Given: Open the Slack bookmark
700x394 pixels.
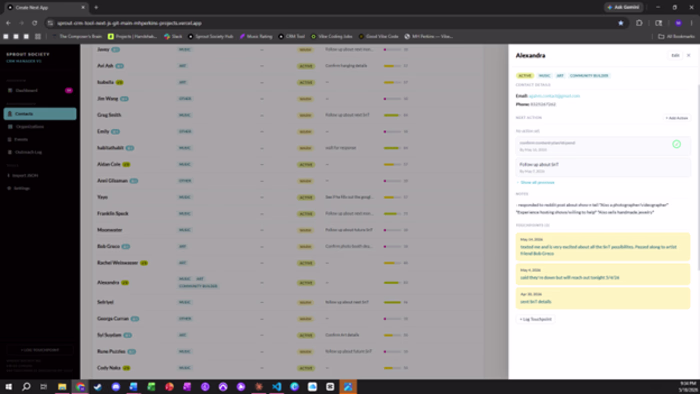Looking at the screenshot, I should point(173,37).
